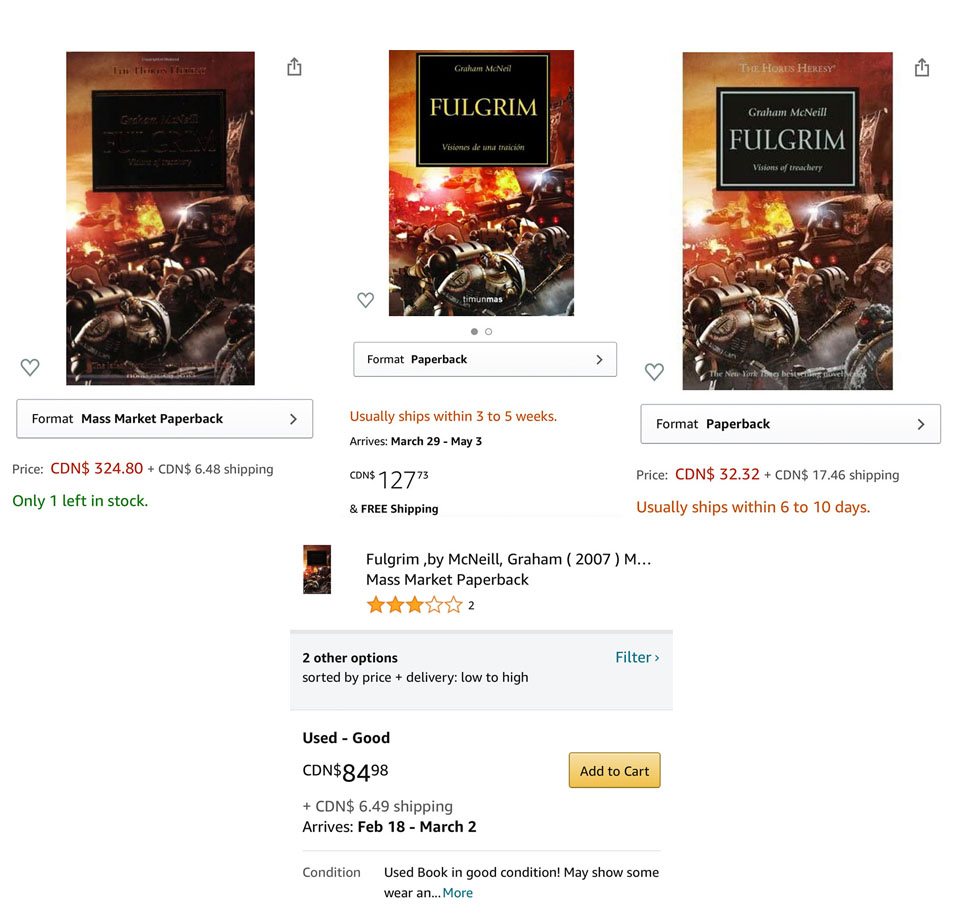Toggle wishlist heart beside left book cover

pyautogui.click(x=30, y=367)
